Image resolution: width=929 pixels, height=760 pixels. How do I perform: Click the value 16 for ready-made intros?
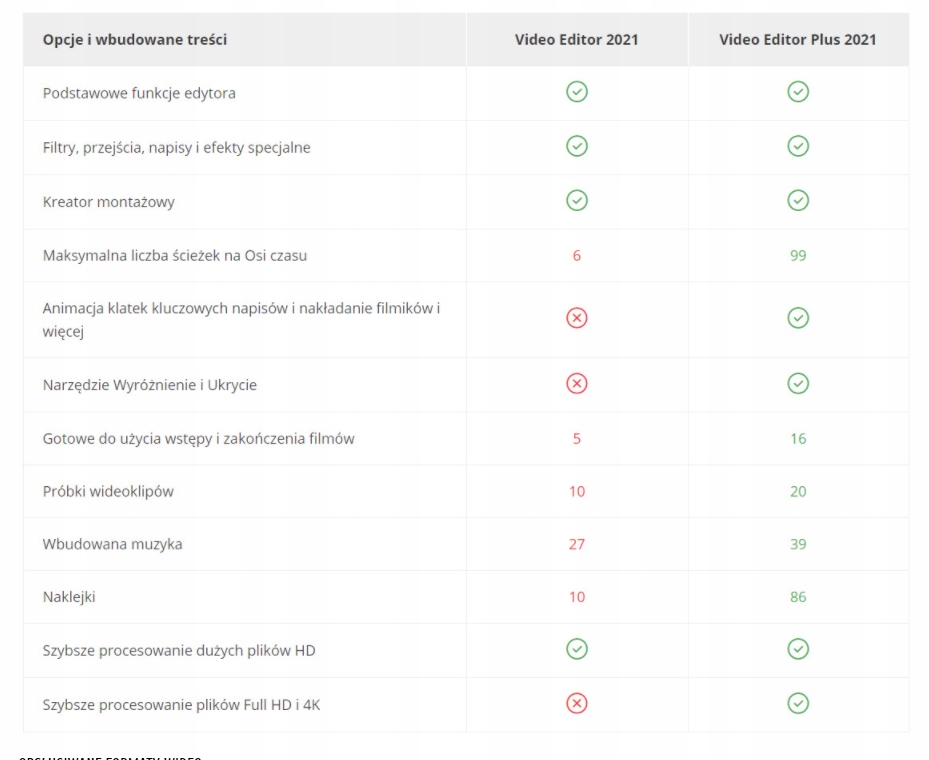(798, 438)
